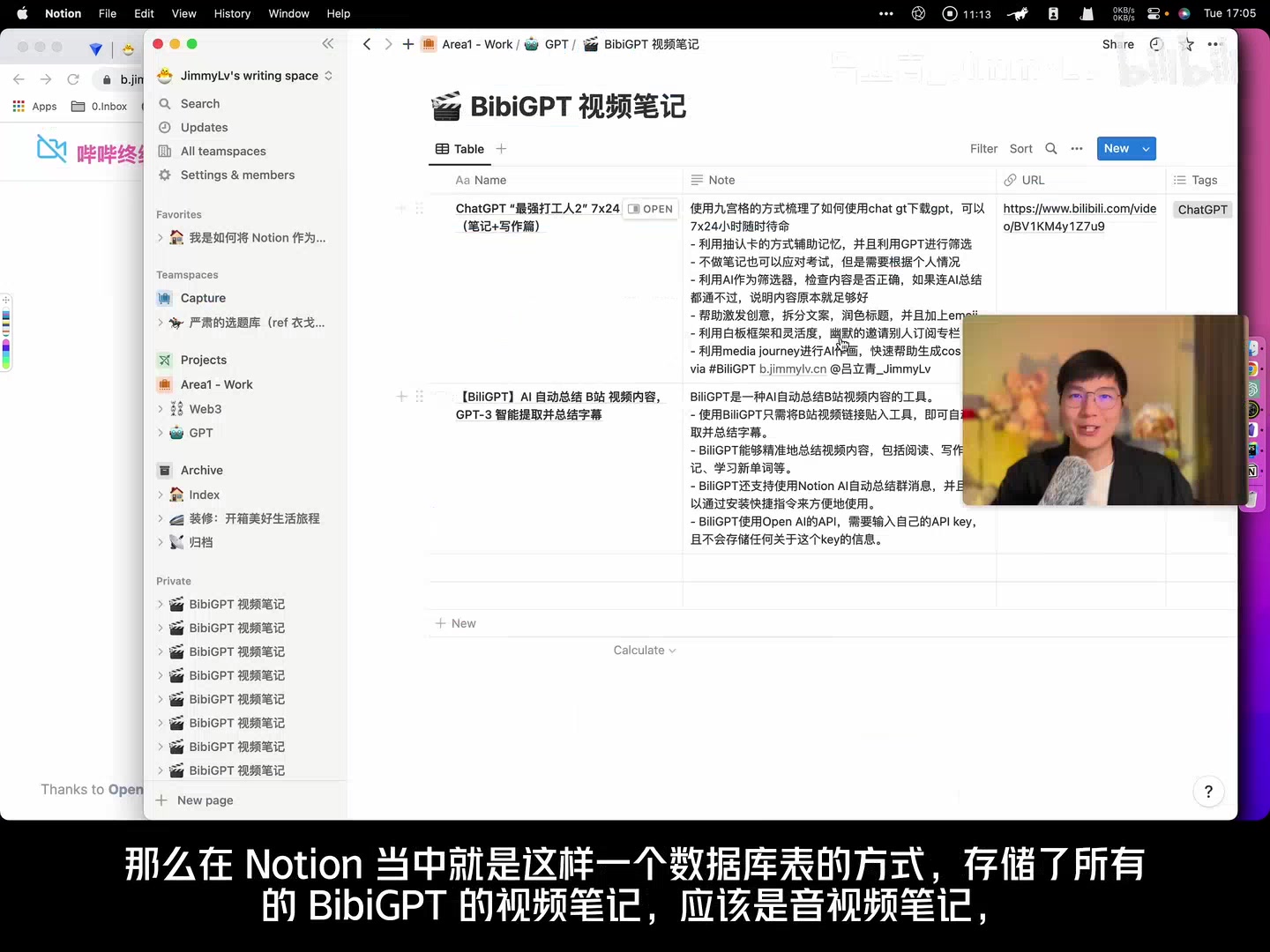The height and width of the screenshot is (952, 1270).
Task: Click the magnifier search icon above the table
Action: pos(1051,148)
